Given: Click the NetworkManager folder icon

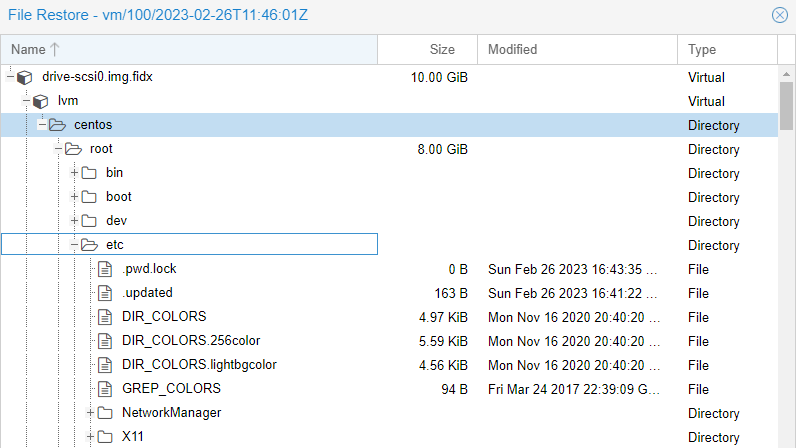Looking at the screenshot, I should click(x=105, y=413).
